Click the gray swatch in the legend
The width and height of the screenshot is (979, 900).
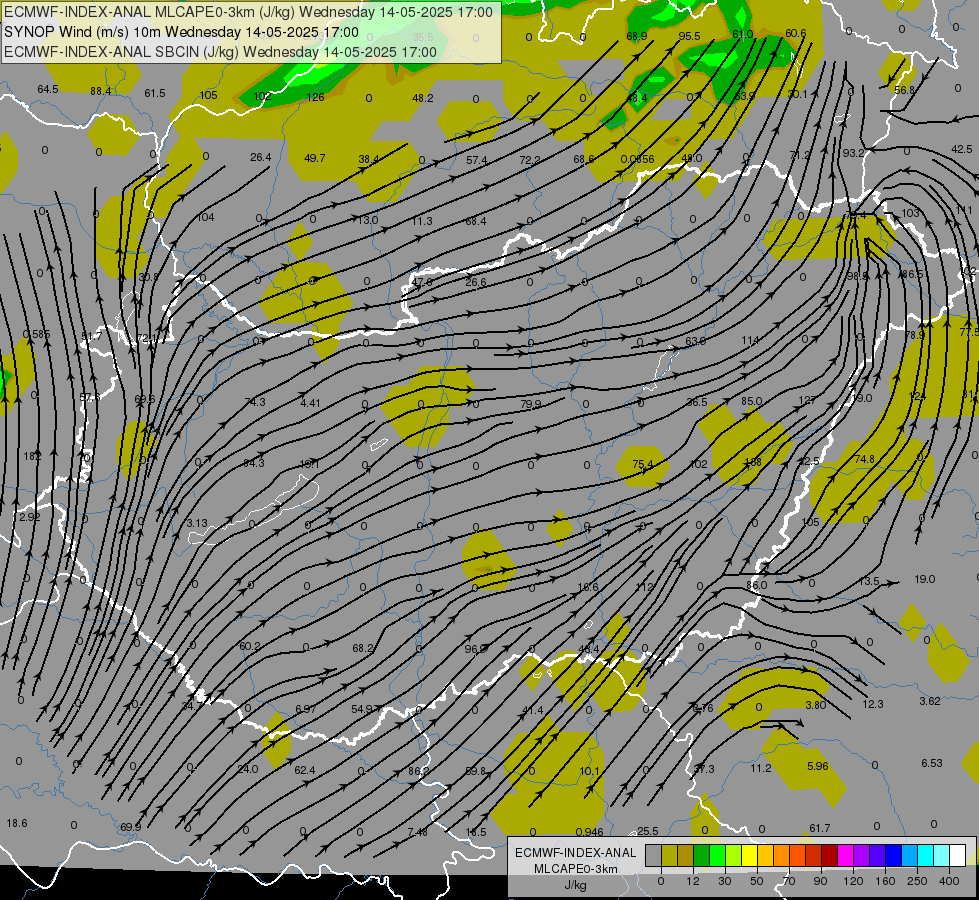tap(654, 855)
